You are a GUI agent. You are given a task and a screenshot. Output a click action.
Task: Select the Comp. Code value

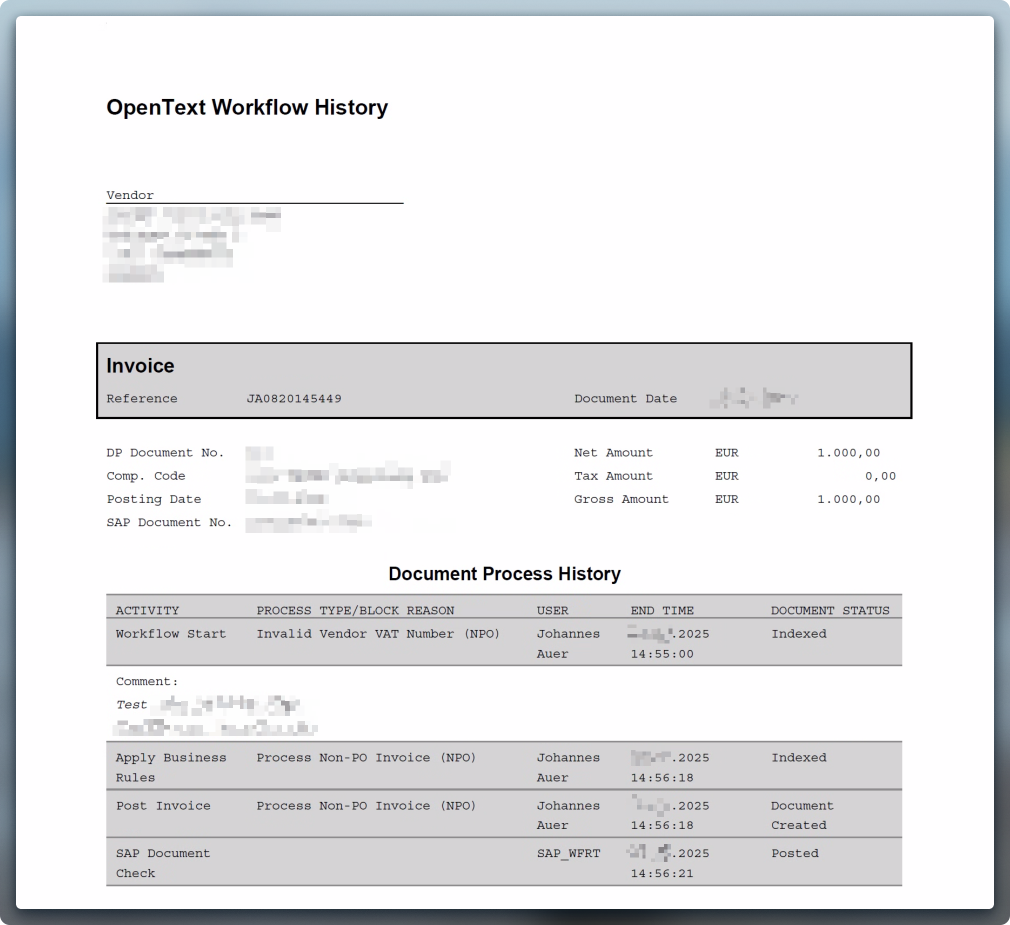350,475
